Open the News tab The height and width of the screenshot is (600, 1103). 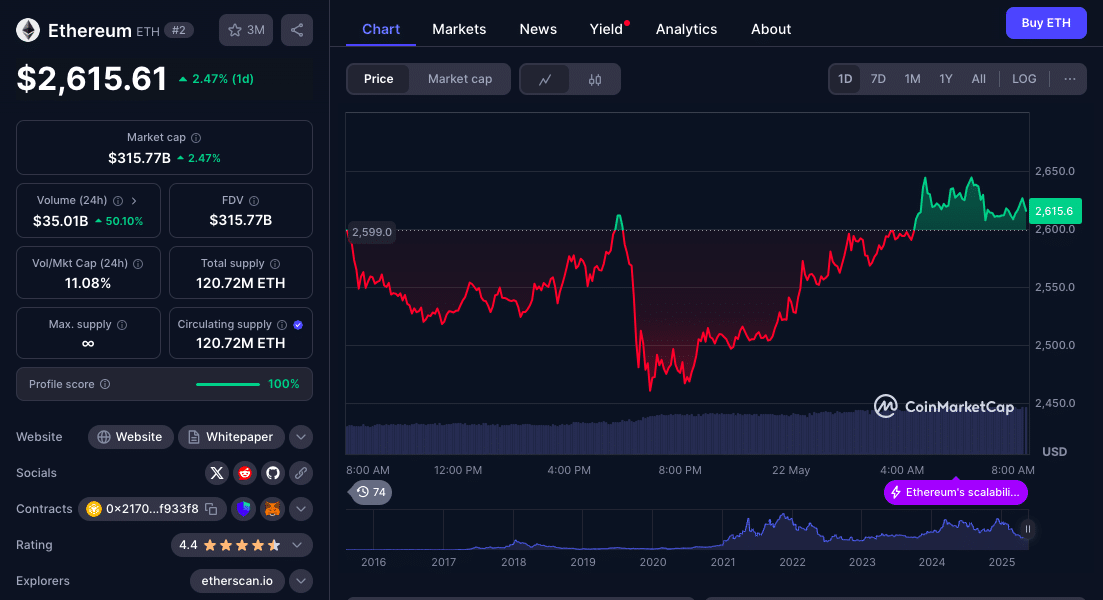pos(538,30)
